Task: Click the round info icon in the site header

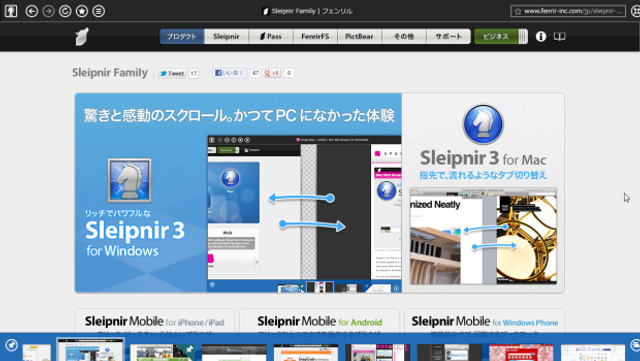Action: point(541,36)
